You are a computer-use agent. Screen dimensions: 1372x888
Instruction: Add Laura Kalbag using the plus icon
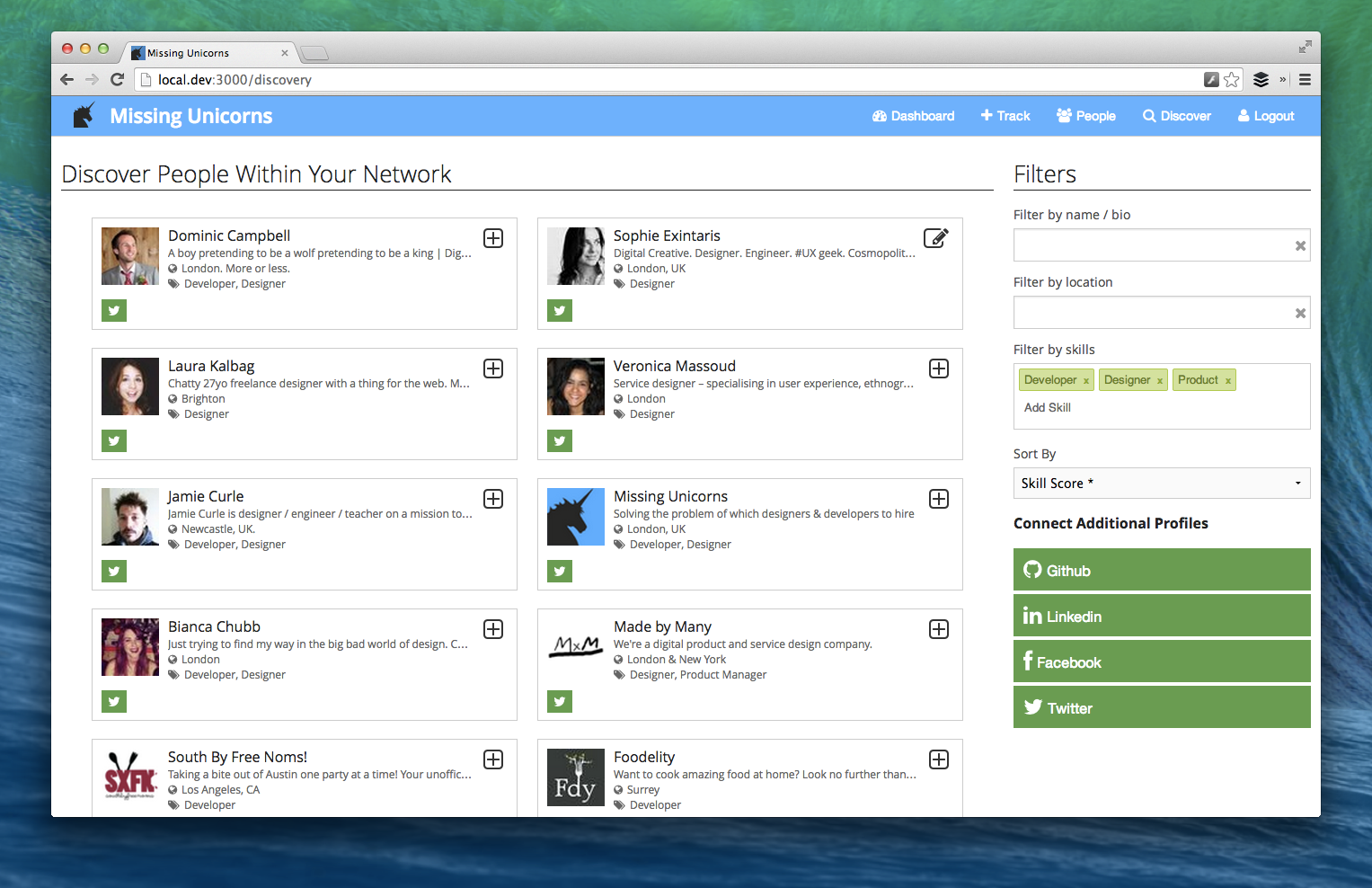[x=493, y=369]
